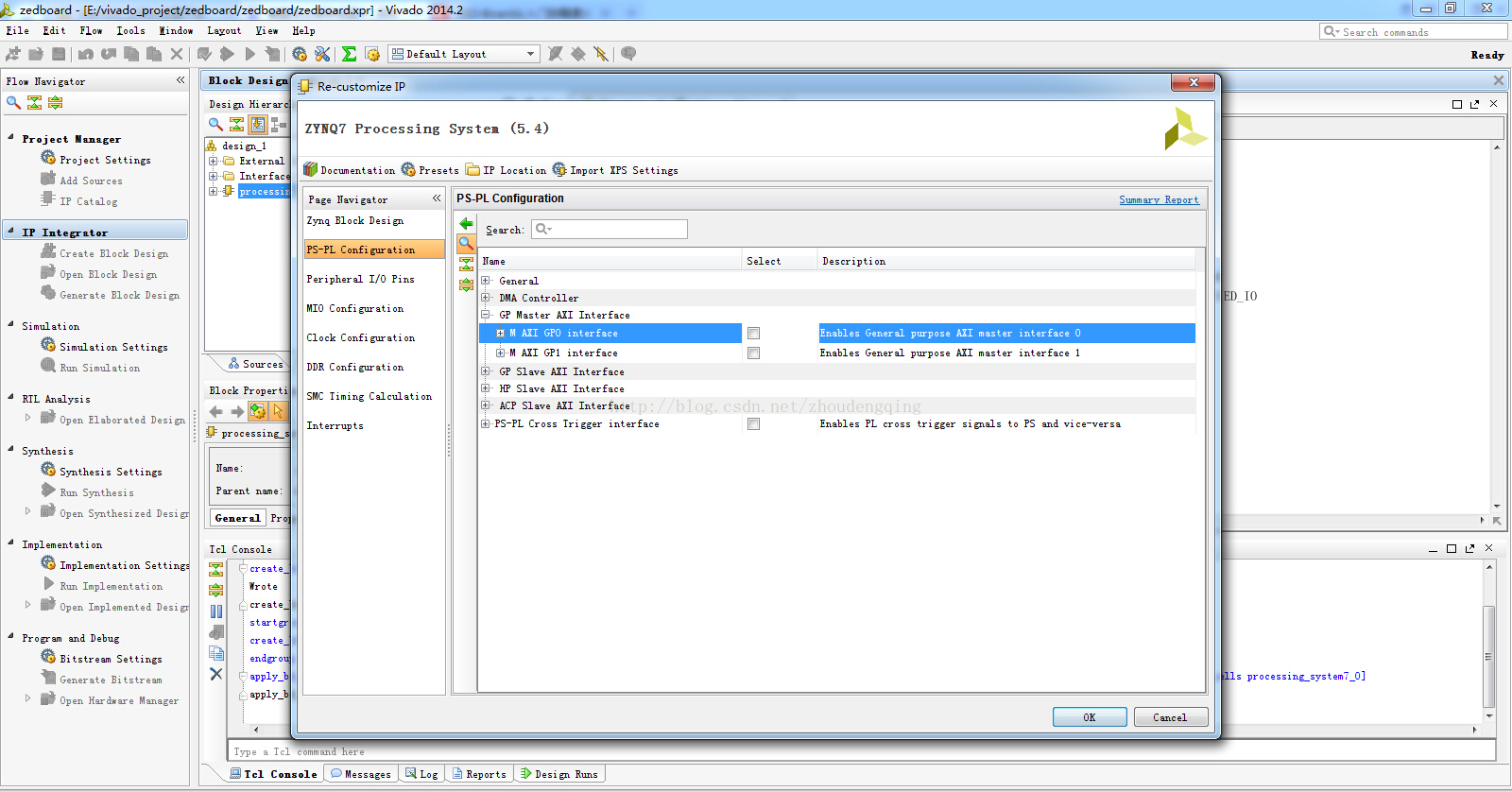This screenshot has height=792, width=1512.
Task: Copy Tcl Console contents icon
Action: coord(216,653)
